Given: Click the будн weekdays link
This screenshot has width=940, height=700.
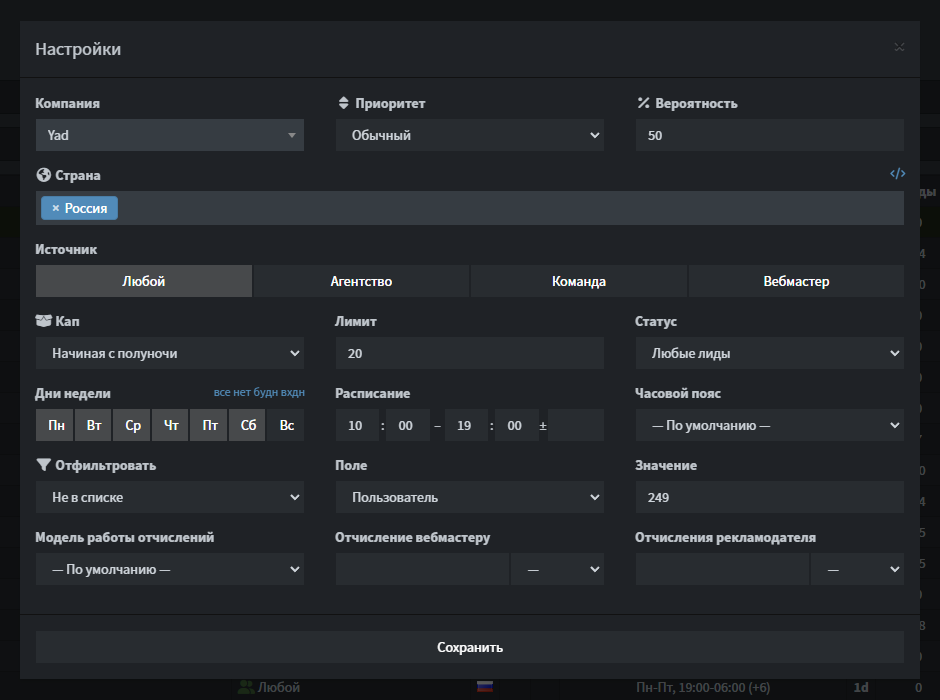Looking at the screenshot, I should 265,392.
